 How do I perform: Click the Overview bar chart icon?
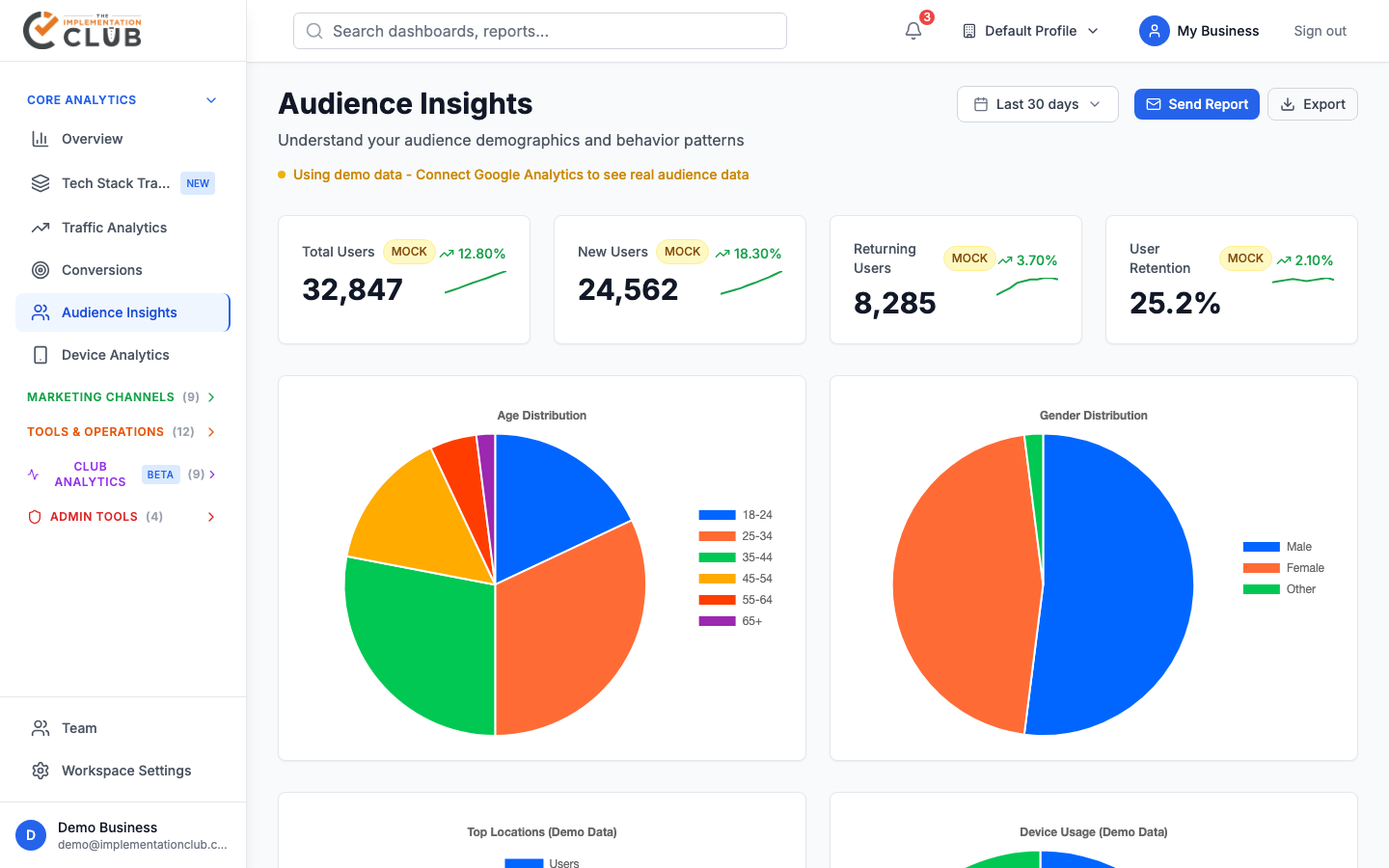41,139
